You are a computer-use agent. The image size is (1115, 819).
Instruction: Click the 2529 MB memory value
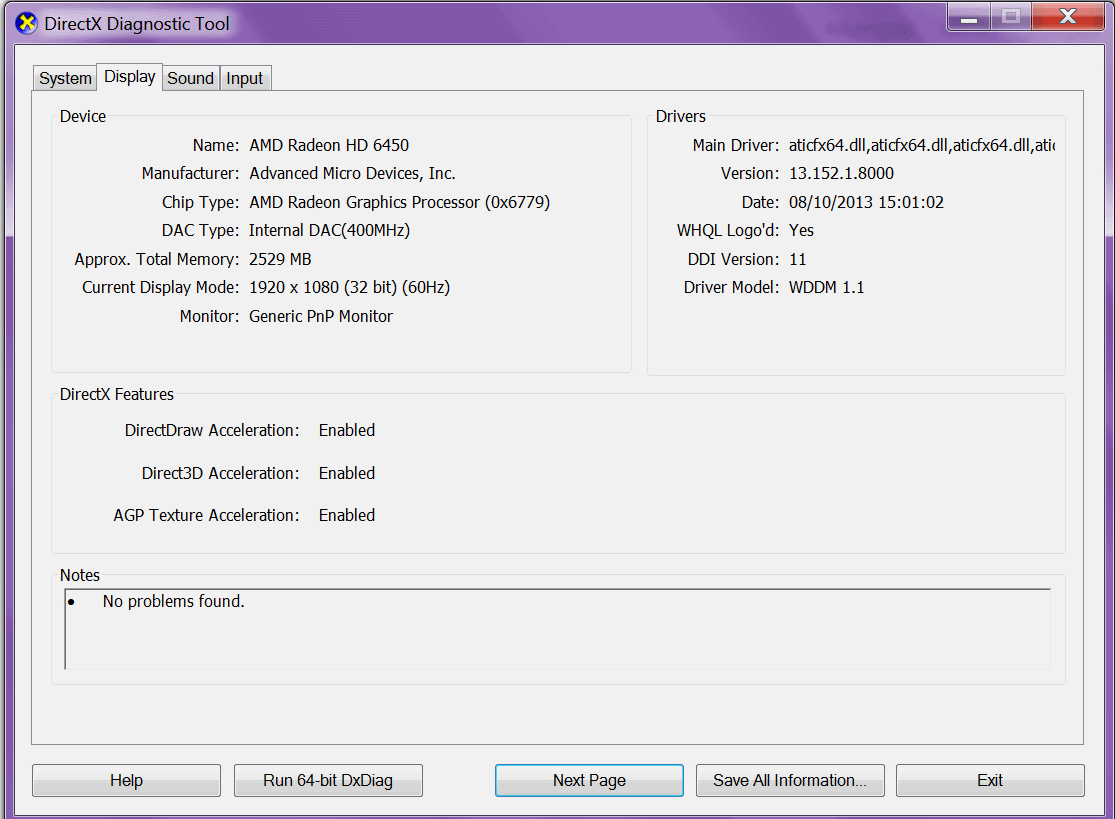click(x=280, y=259)
